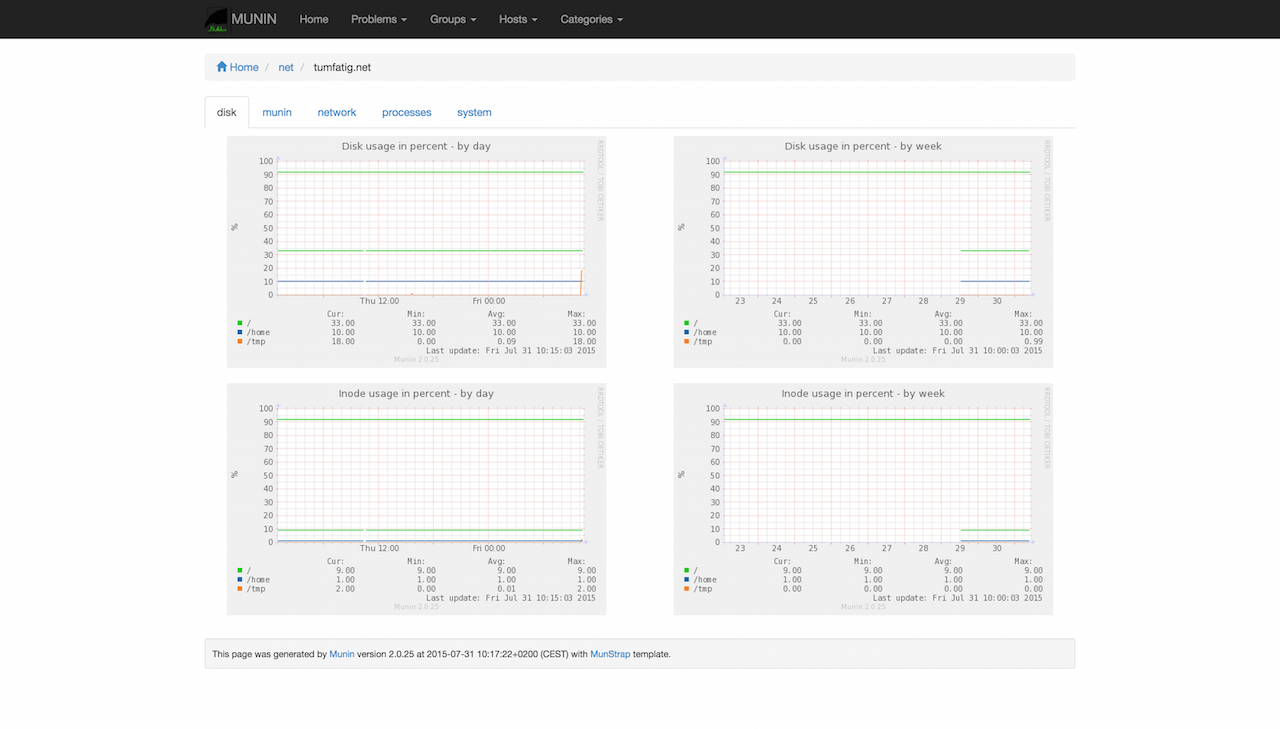
Task: Switch to the network tab
Action: click(x=337, y=112)
